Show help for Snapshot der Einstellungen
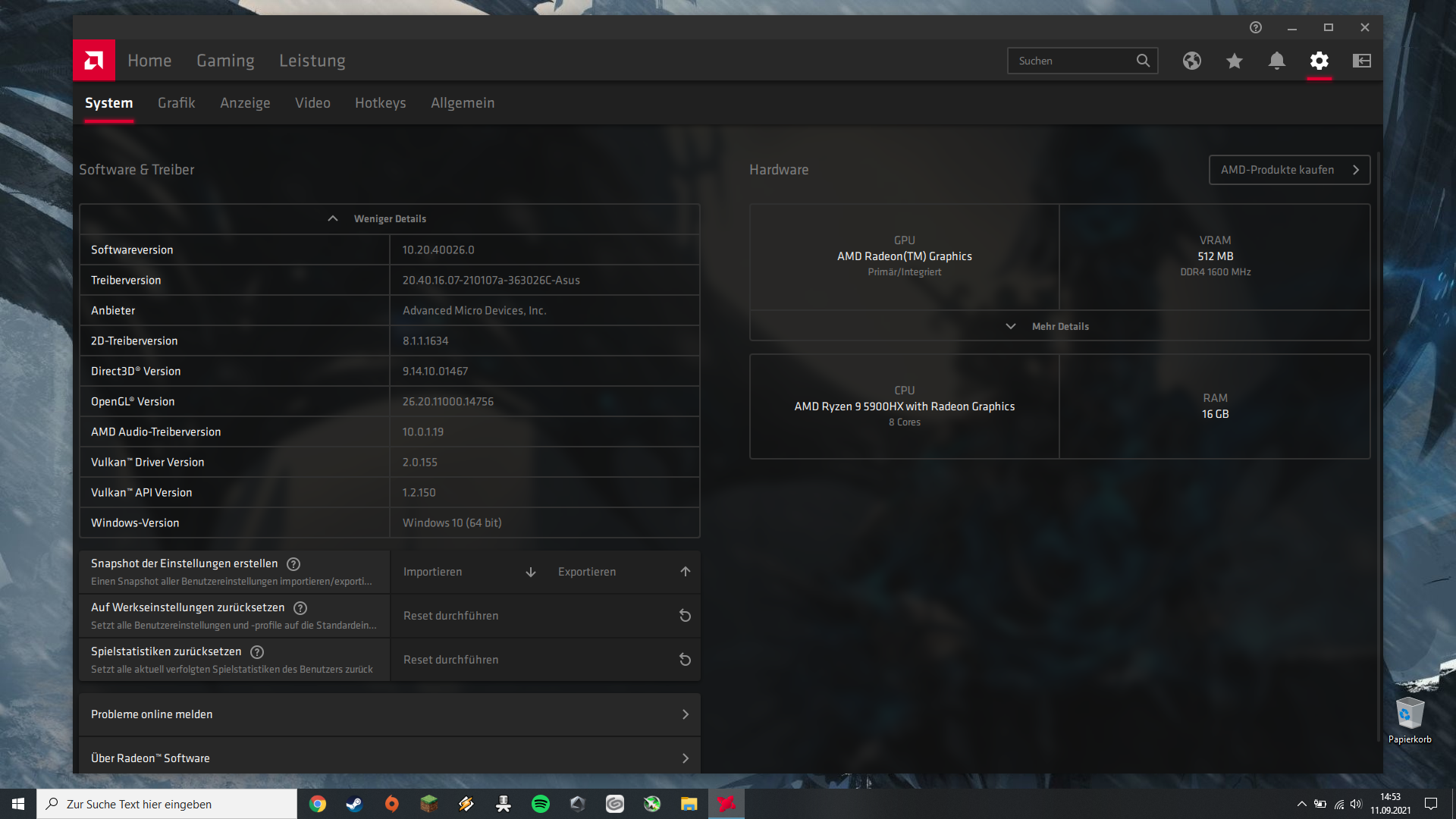 coord(293,564)
